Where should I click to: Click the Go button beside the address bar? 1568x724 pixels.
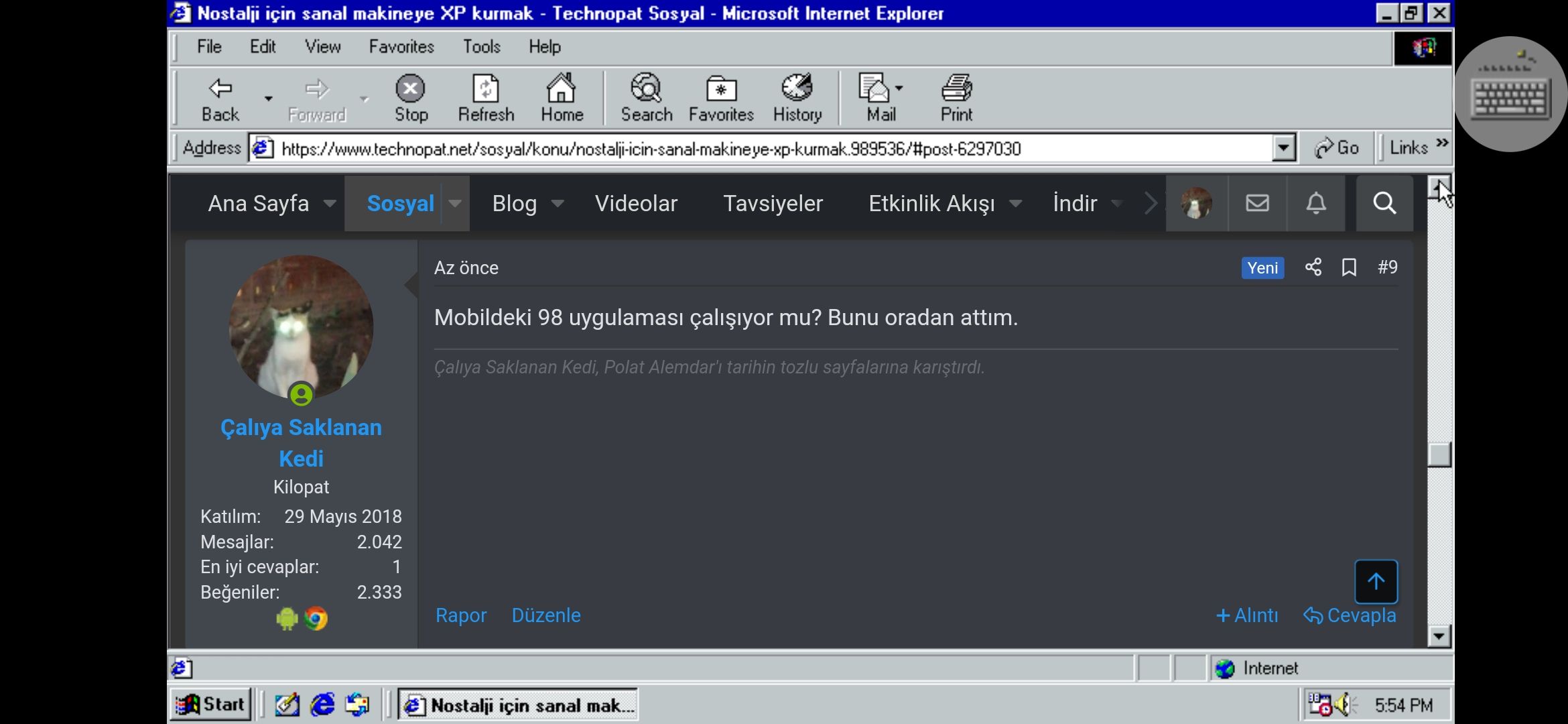pyautogui.click(x=1337, y=147)
